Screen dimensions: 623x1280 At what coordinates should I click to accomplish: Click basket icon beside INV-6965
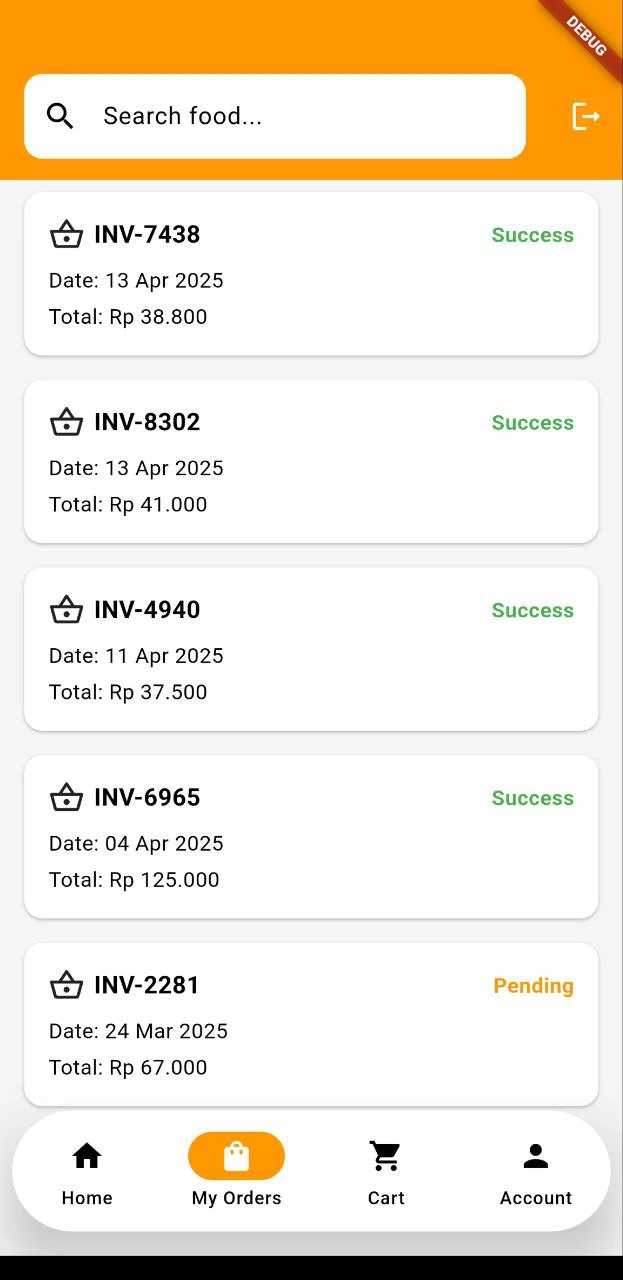66,797
